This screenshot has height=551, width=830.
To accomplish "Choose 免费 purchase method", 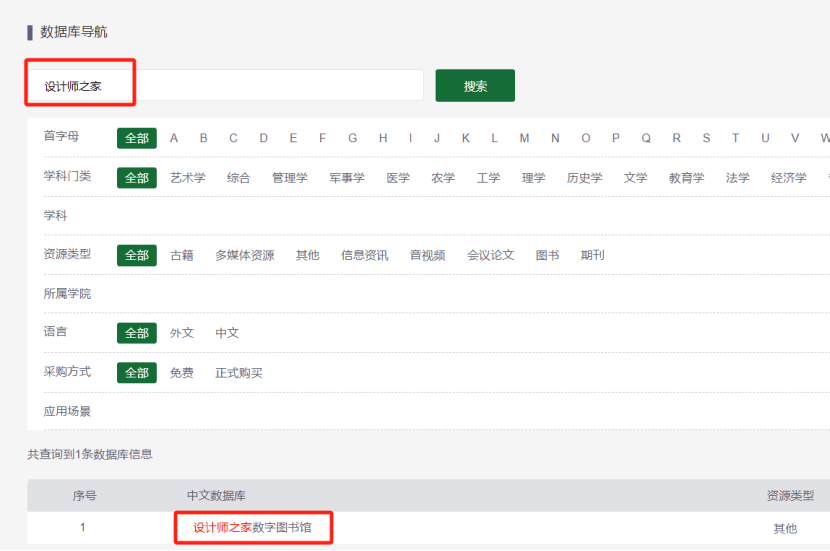I will tap(182, 373).
